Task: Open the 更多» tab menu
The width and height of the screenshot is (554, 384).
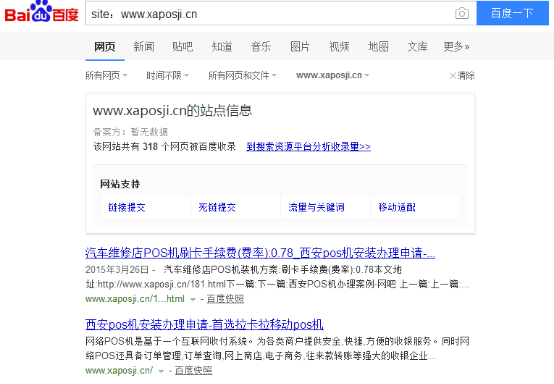Action: pos(456,46)
